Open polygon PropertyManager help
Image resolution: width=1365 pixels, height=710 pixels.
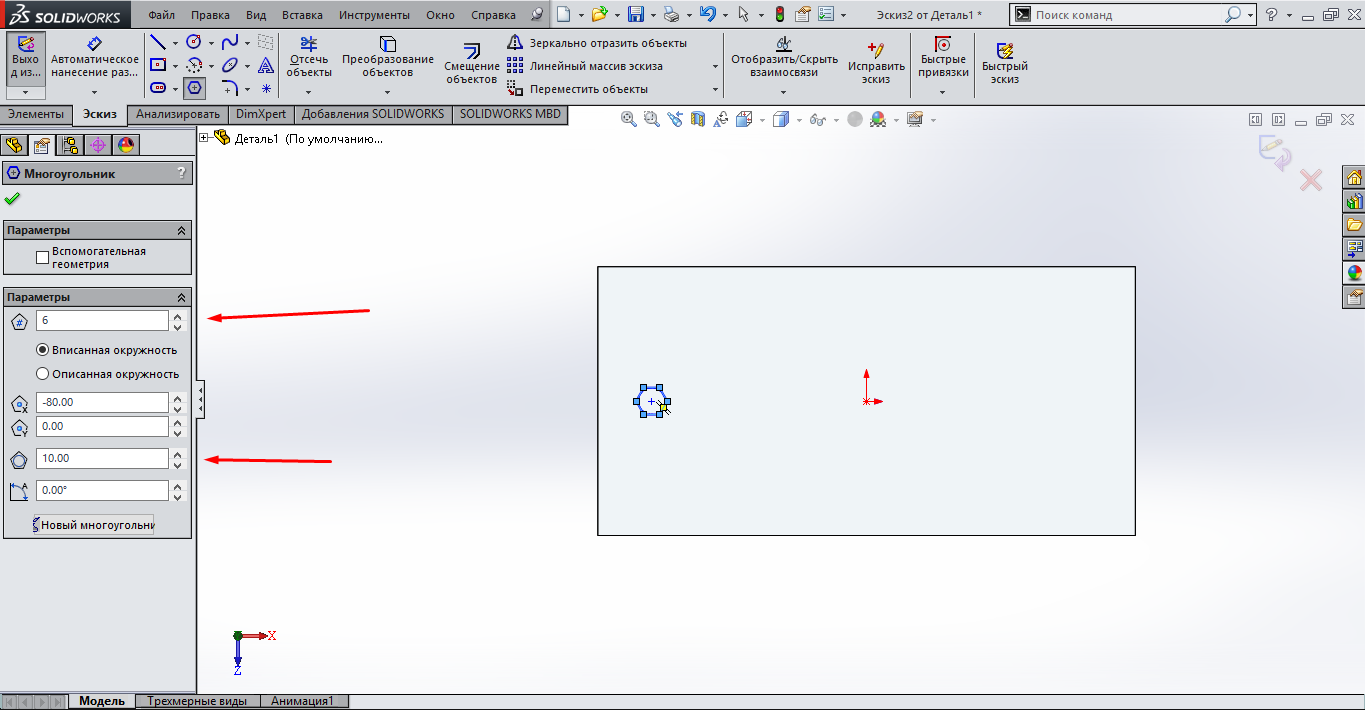click(x=181, y=173)
